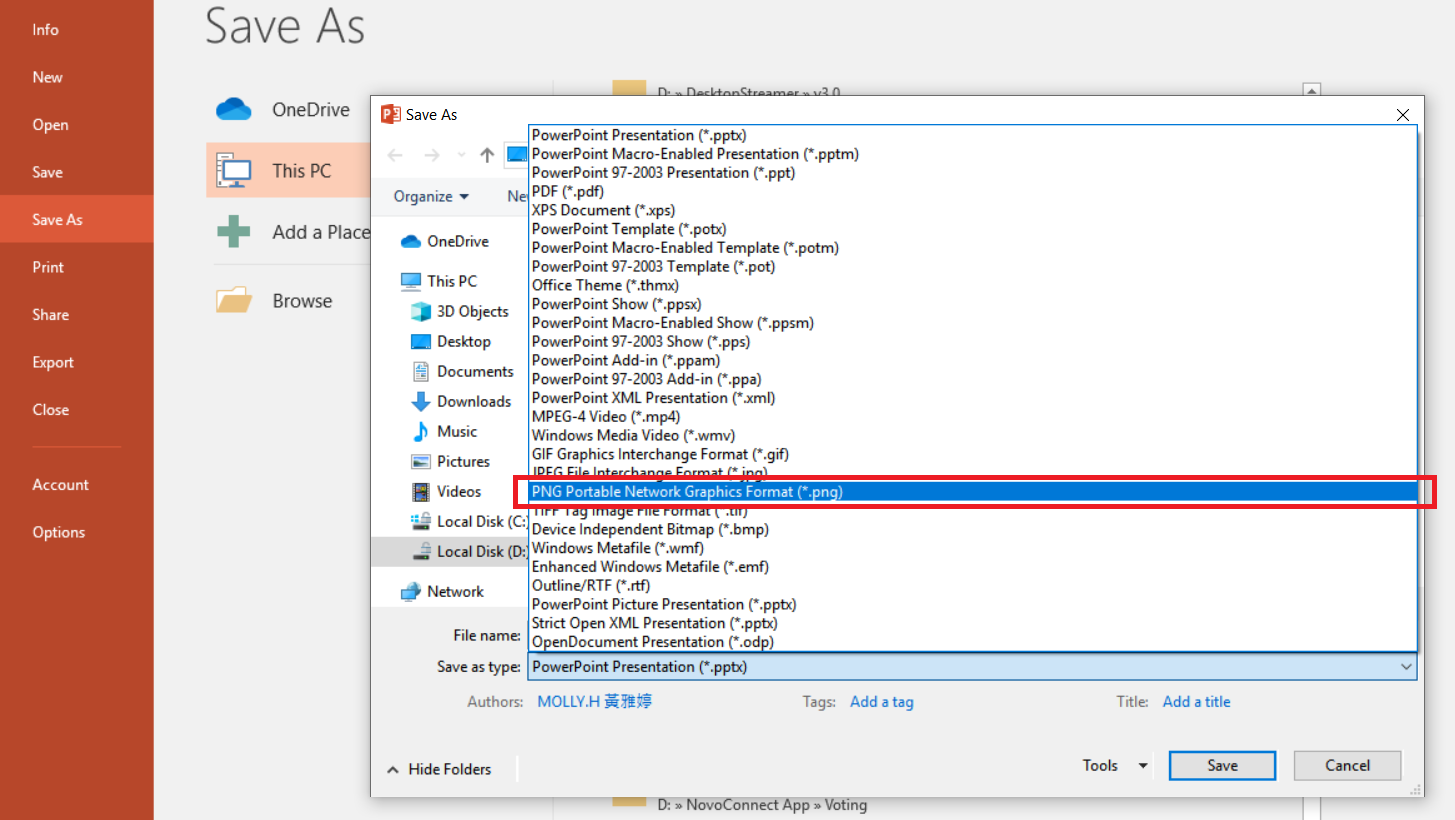Image resolution: width=1455 pixels, height=820 pixels.
Task: Select Network in the navigation tree
Action: [x=442, y=591]
